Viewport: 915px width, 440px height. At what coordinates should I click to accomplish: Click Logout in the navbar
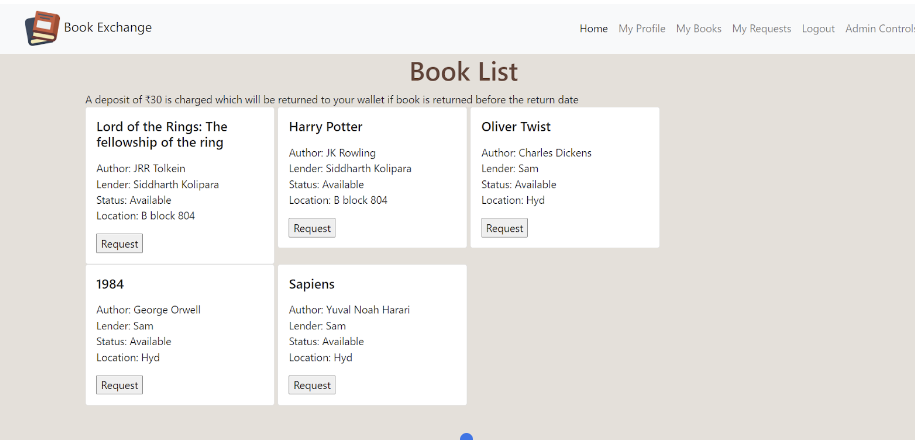(818, 29)
